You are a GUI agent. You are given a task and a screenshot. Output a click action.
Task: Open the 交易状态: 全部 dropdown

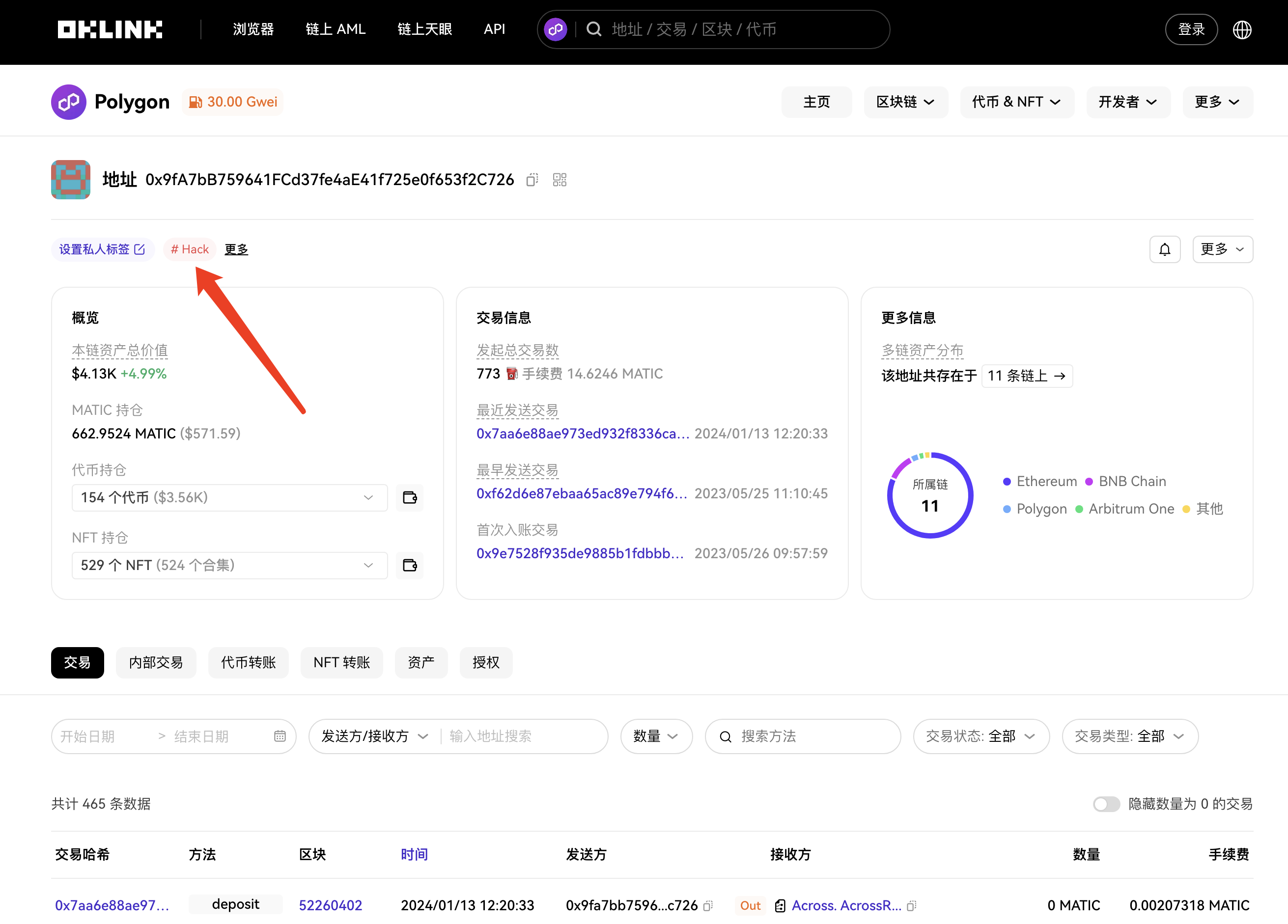click(981, 737)
